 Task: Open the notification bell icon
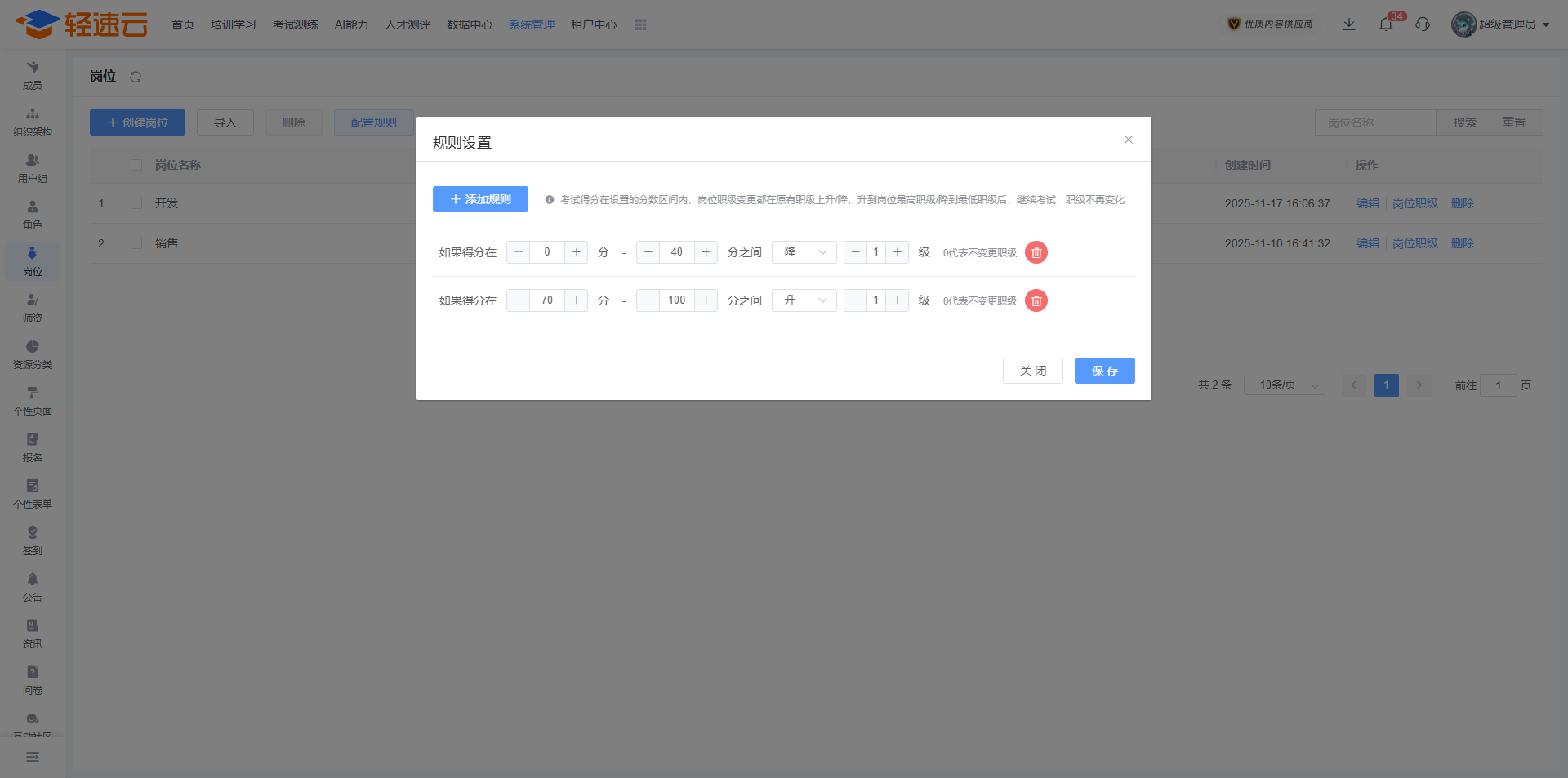(1386, 24)
